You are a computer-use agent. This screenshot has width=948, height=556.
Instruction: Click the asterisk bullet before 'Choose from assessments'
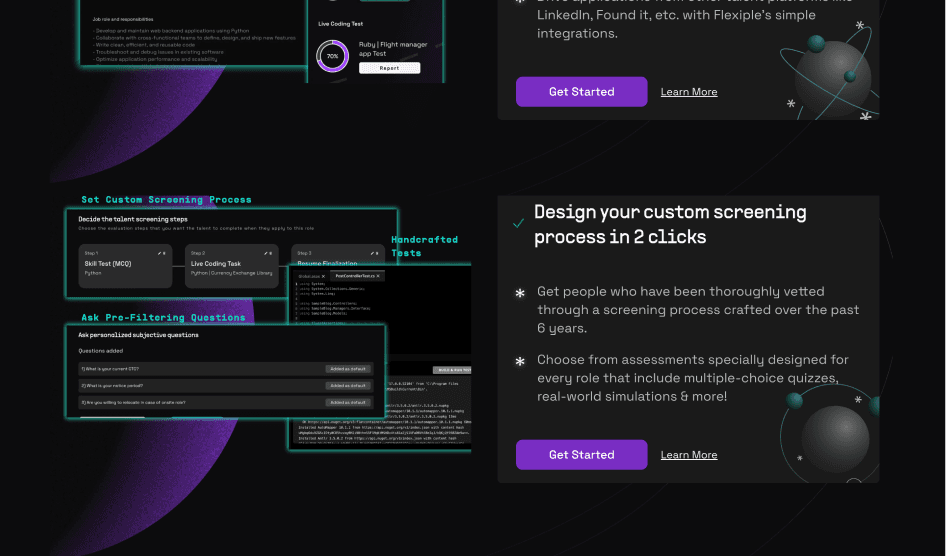(520, 361)
